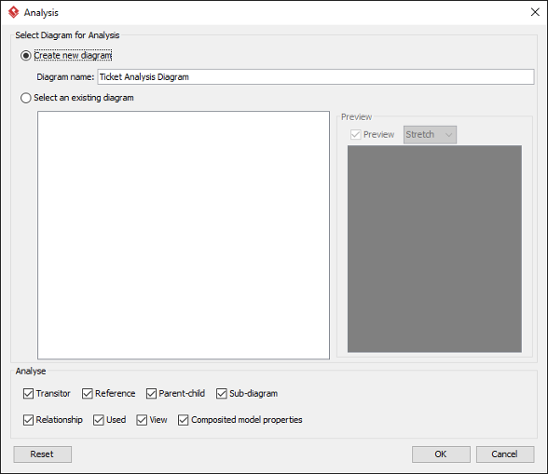Confirm with the OK button
548x474 pixels.
441,454
